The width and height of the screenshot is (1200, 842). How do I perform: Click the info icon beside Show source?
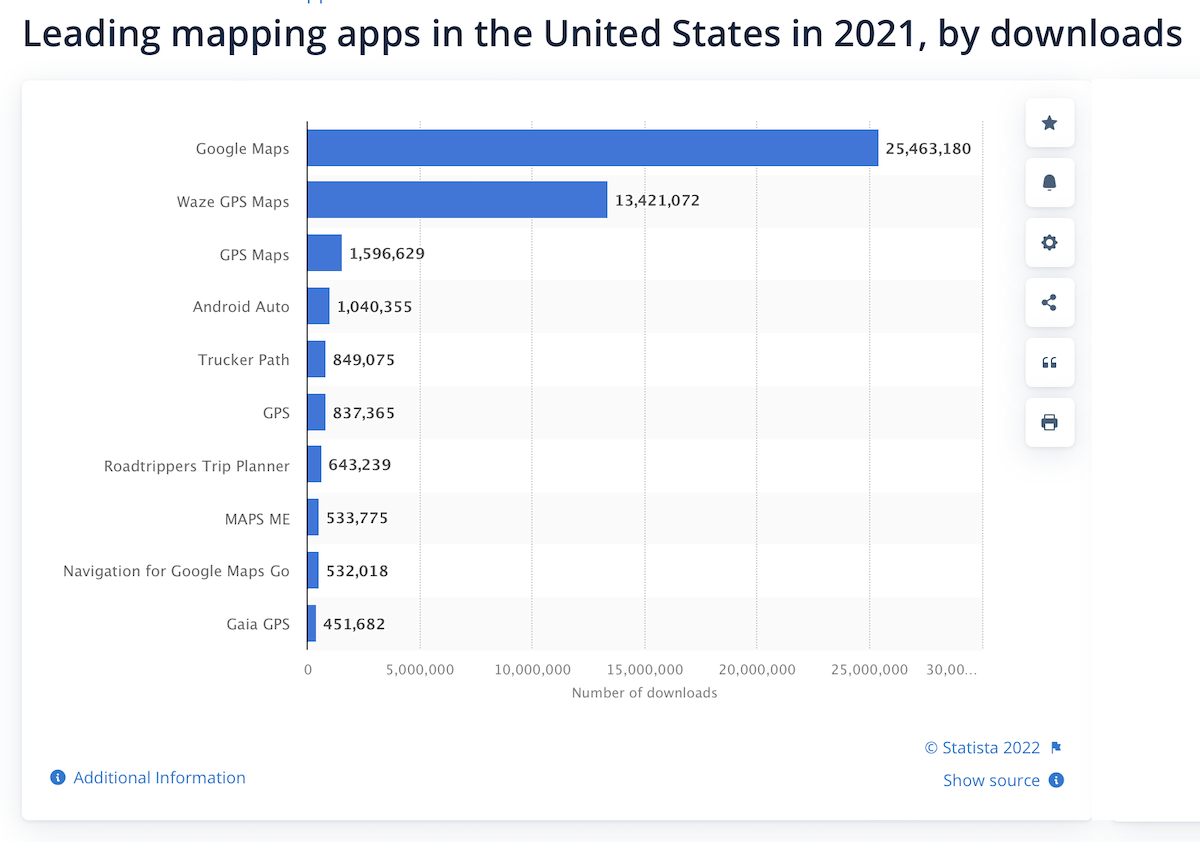tap(1057, 780)
